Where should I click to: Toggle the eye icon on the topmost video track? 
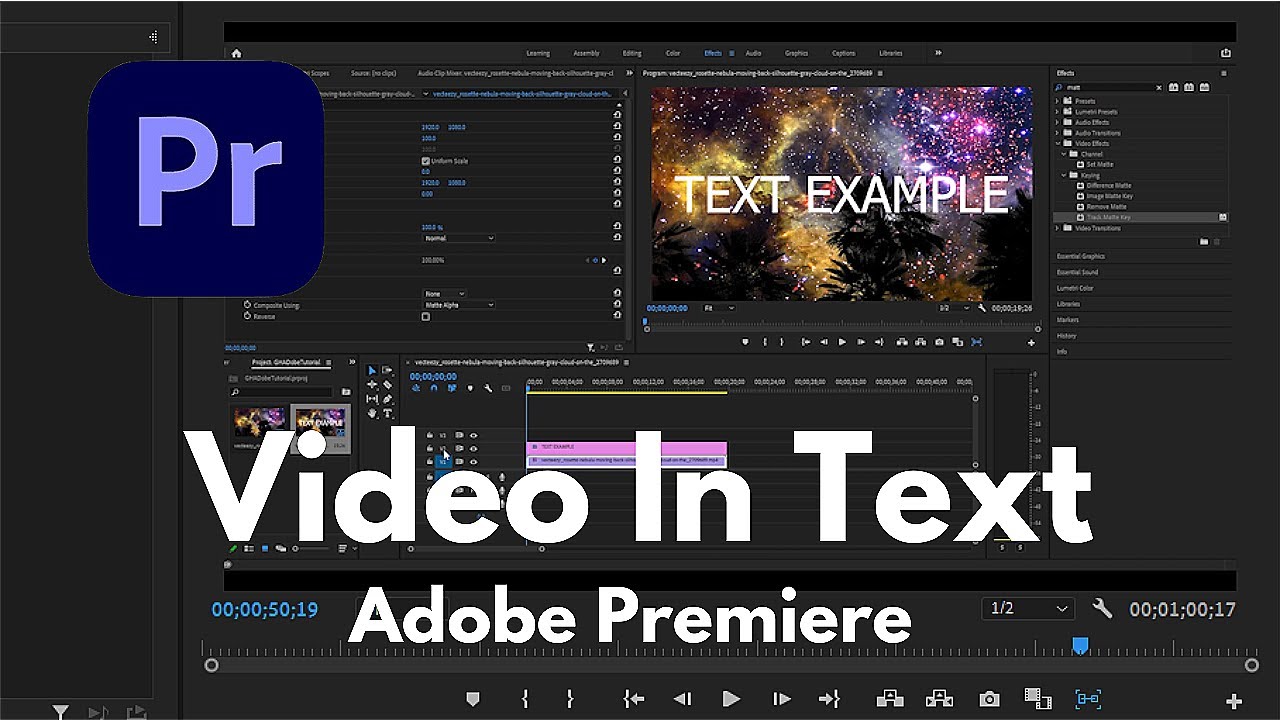tap(473, 435)
